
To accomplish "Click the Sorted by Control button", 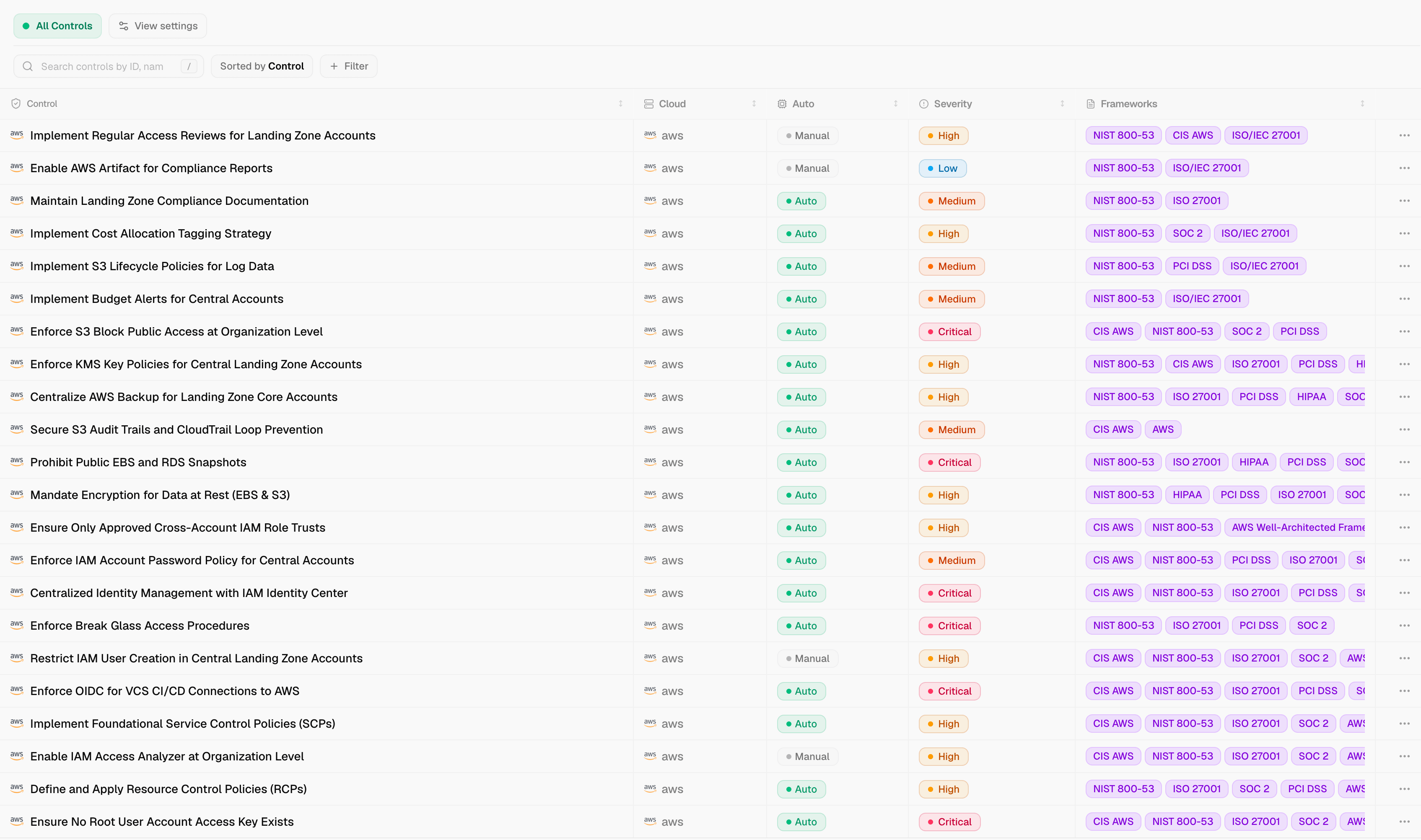I will pyautogui.click(x=262, y=66).
